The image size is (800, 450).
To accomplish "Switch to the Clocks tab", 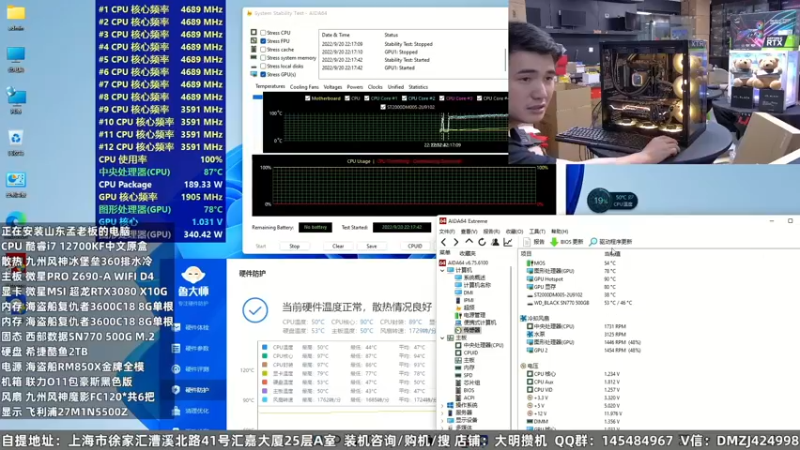I will click(x=375, y=87).
